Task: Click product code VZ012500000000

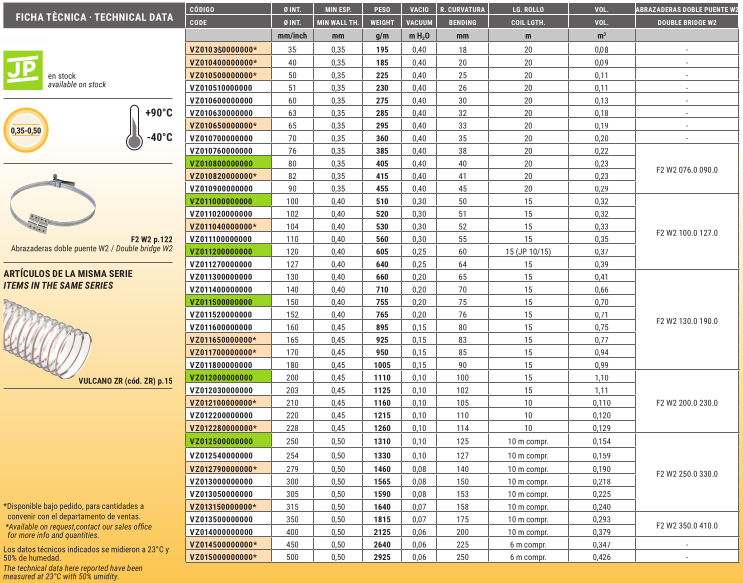Action: [222, 441]
